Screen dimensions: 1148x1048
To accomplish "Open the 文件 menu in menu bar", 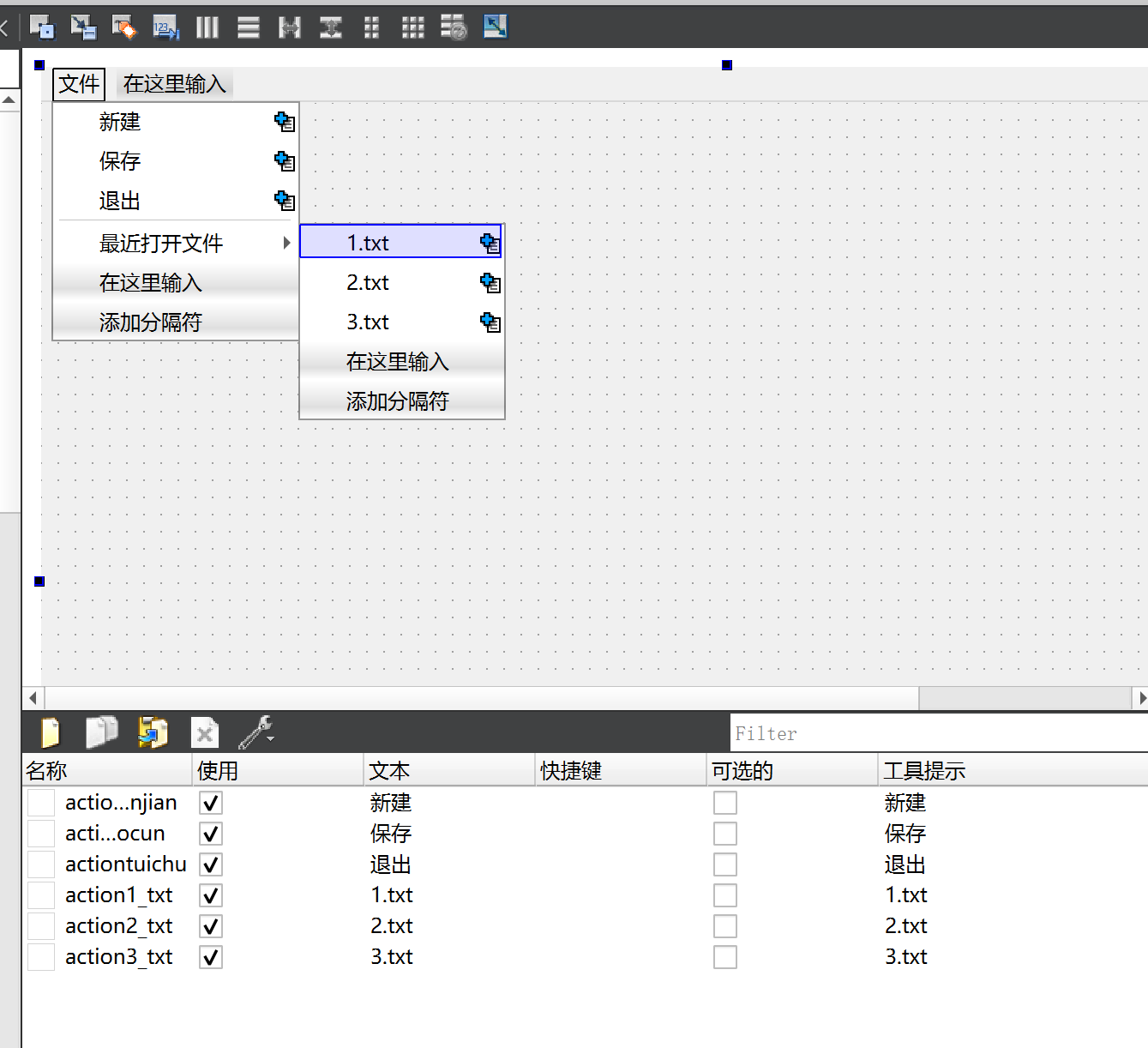I will pyautogui.click(x=79, y=84).
